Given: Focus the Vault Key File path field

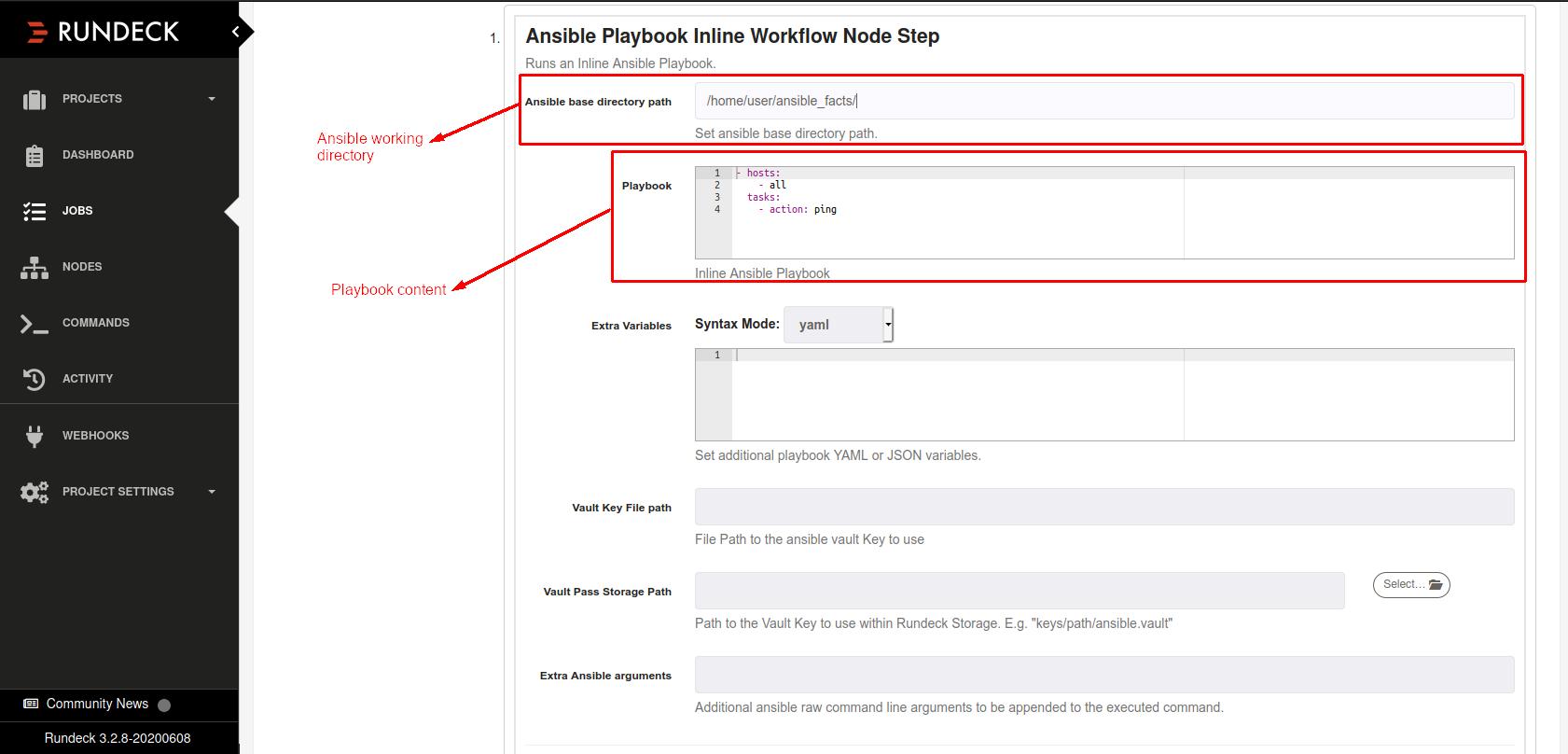Looking at the screenshot, I should (1104, 507).
